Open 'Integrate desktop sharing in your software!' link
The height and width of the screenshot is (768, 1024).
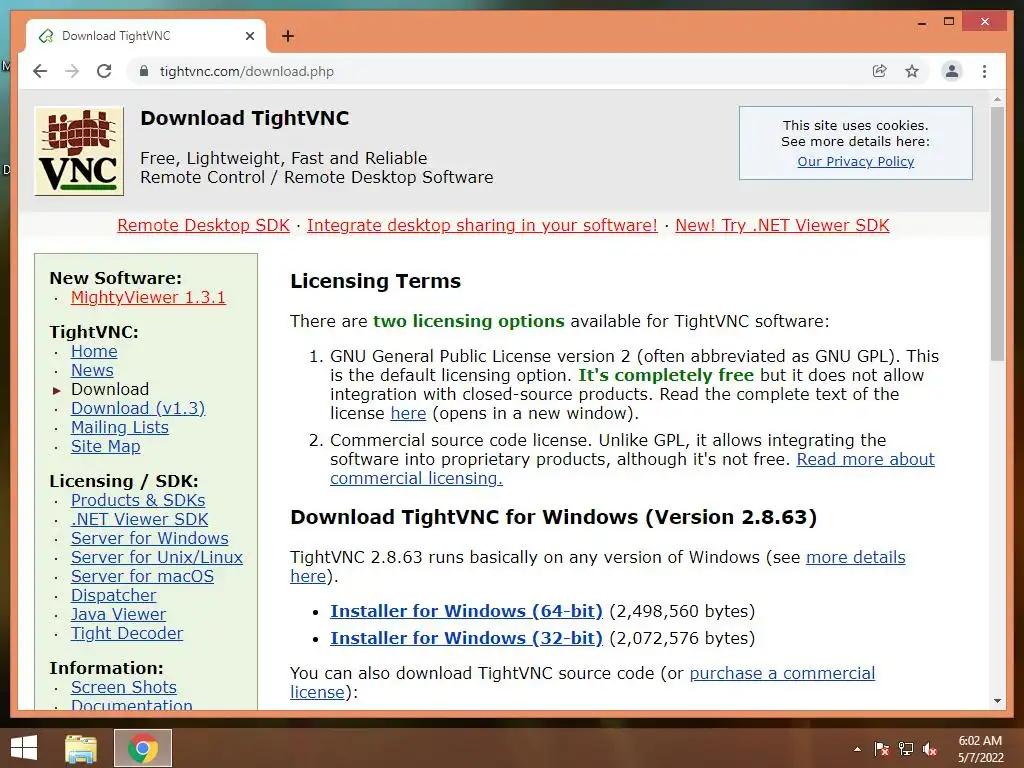pyautogui.click(x=482, y=225)
